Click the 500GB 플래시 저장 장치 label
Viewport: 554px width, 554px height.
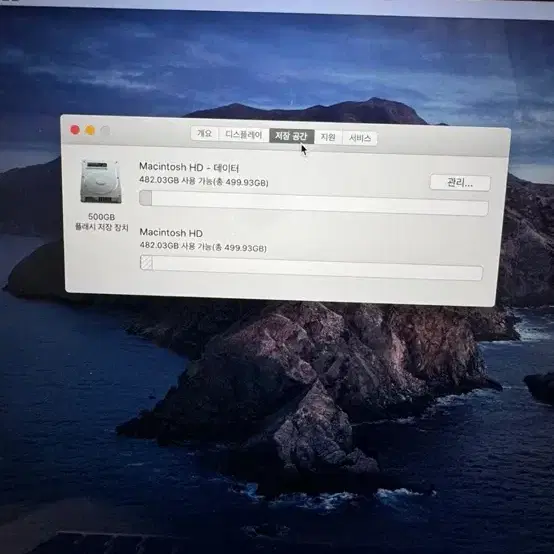click(101, 222)
